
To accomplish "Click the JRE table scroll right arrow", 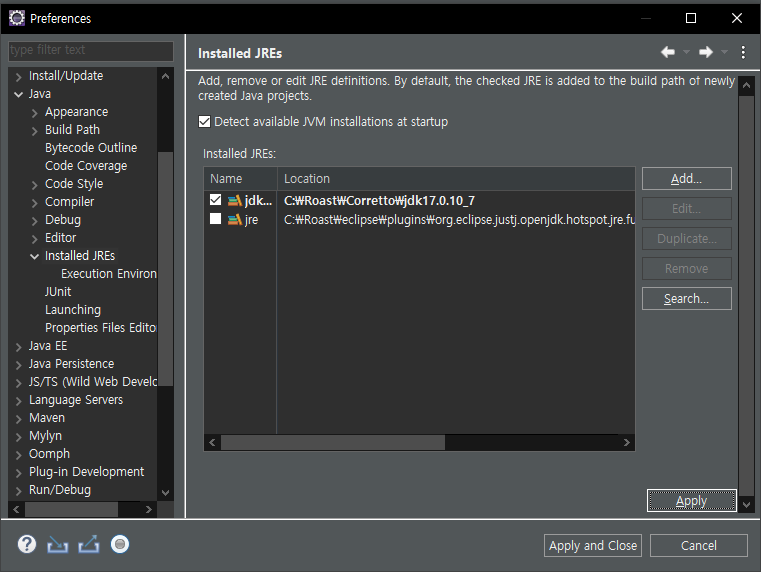I will click(627, 442).
